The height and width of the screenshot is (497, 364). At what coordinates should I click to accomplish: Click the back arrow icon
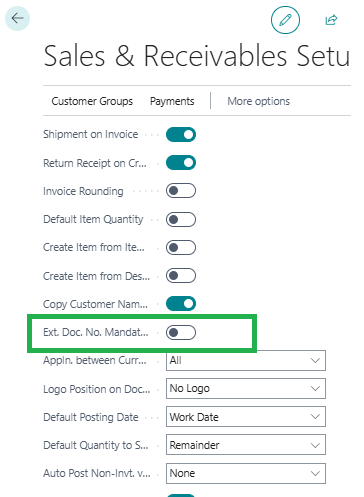[x=17, y=18]
